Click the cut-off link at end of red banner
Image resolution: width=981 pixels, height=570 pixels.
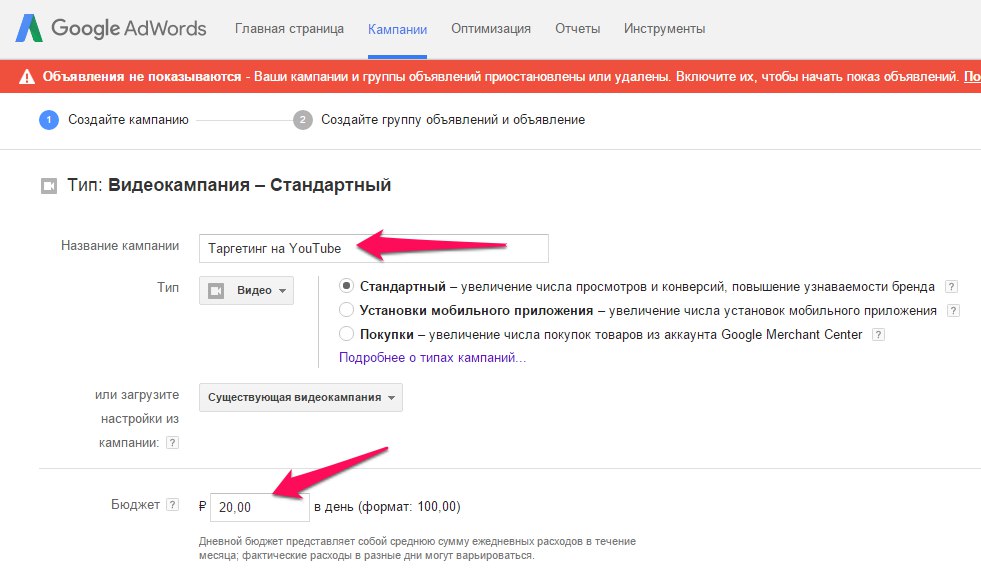(972, 77)
